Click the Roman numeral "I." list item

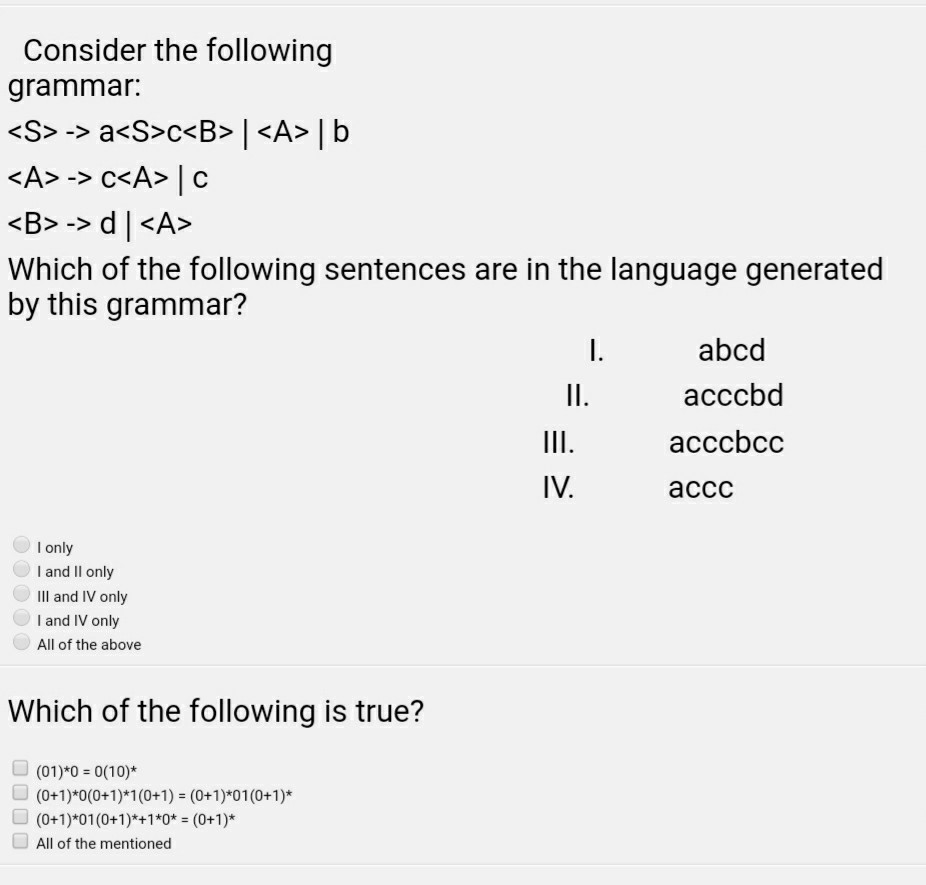coord(597,350)
